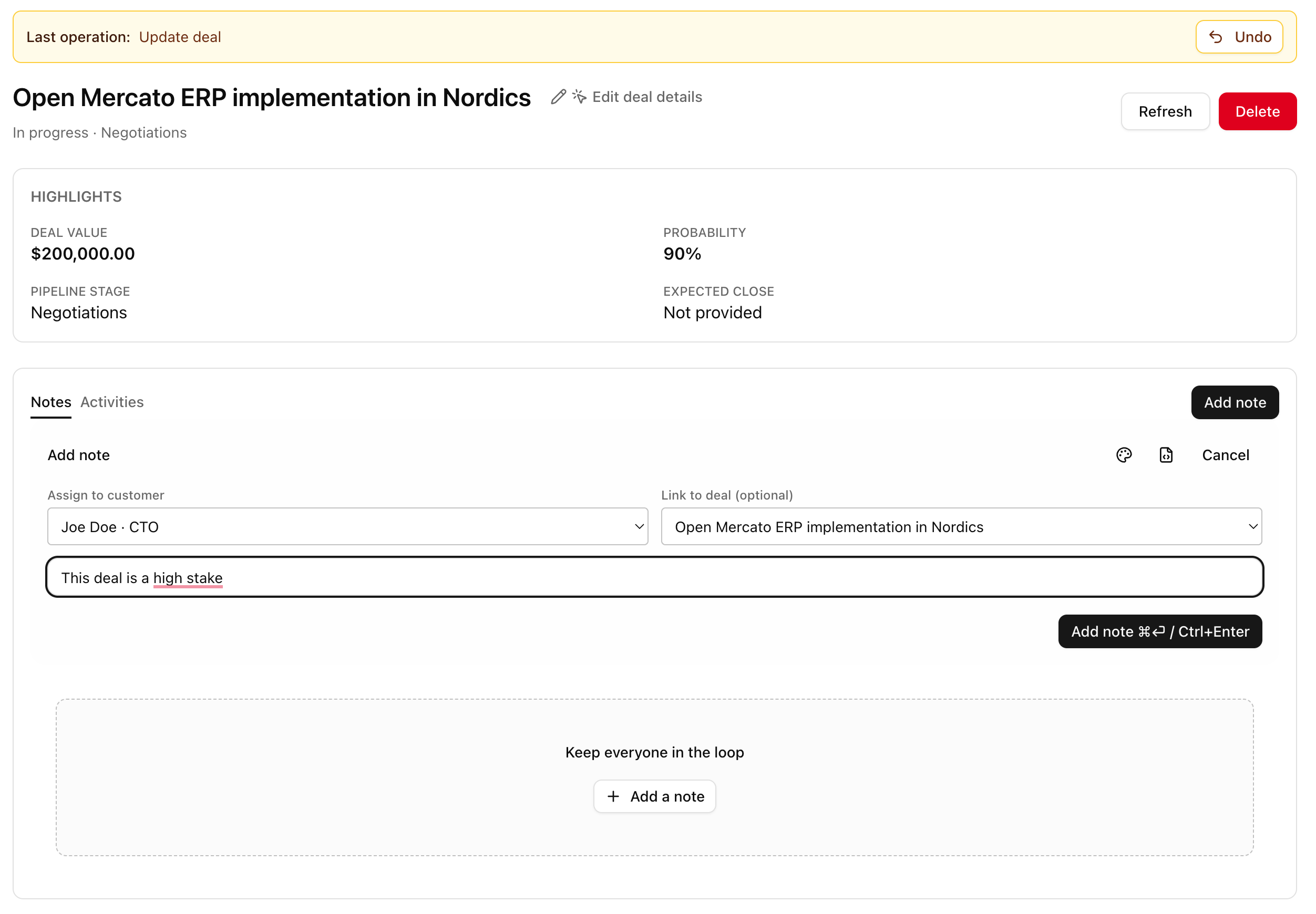Image resolution: width=1316 pixels, height=914 pixels.
Task: Open the Assign to customer dropdown
Action: click(347, 526)
